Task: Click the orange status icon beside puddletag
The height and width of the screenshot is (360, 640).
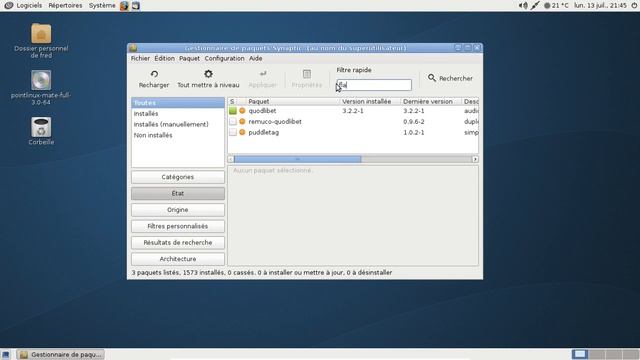Action: click(x=242, y=132)
